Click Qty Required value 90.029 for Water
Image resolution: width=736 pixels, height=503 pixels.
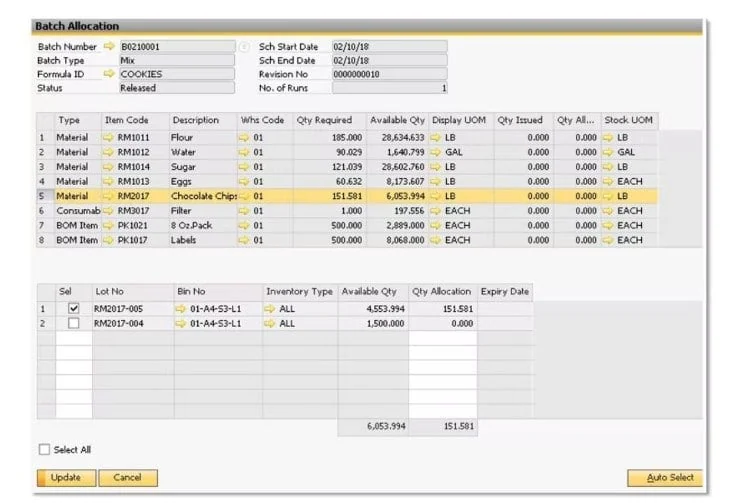click(349, 152)
